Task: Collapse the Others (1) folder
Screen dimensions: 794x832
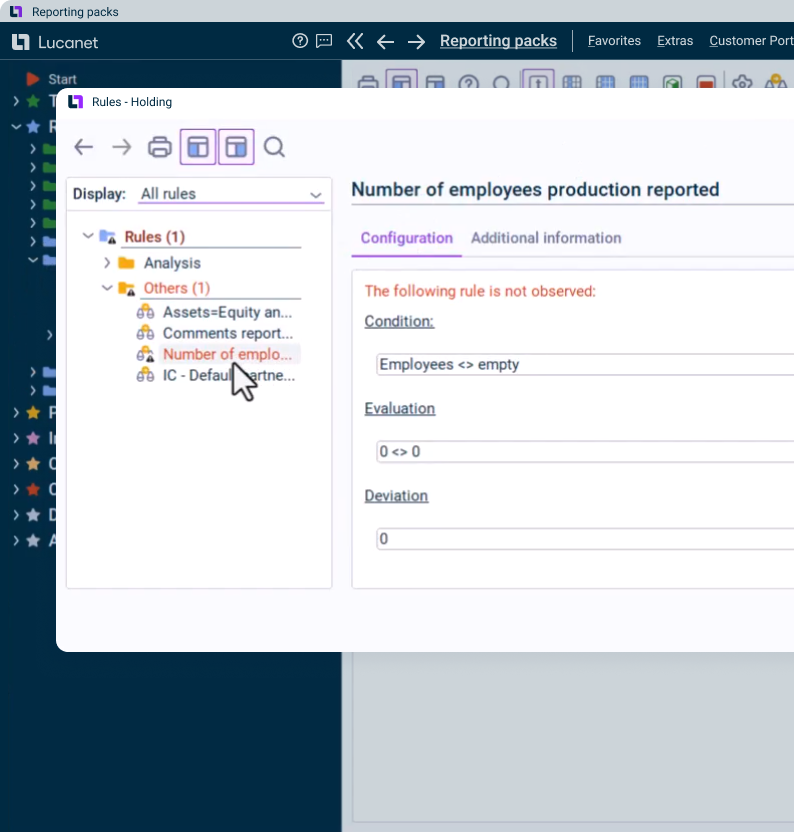Action: 107,288
